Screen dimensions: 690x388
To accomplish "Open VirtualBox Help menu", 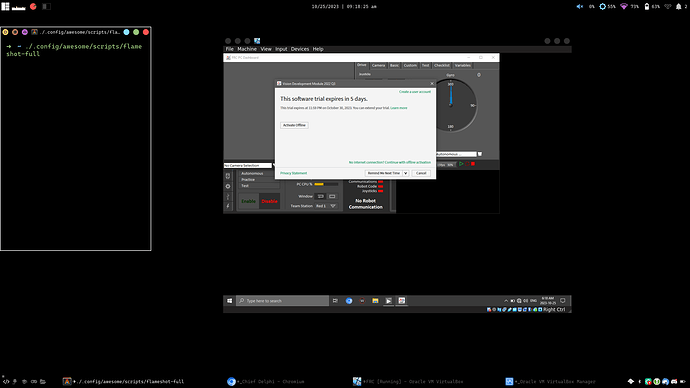I will coord(318,49).
